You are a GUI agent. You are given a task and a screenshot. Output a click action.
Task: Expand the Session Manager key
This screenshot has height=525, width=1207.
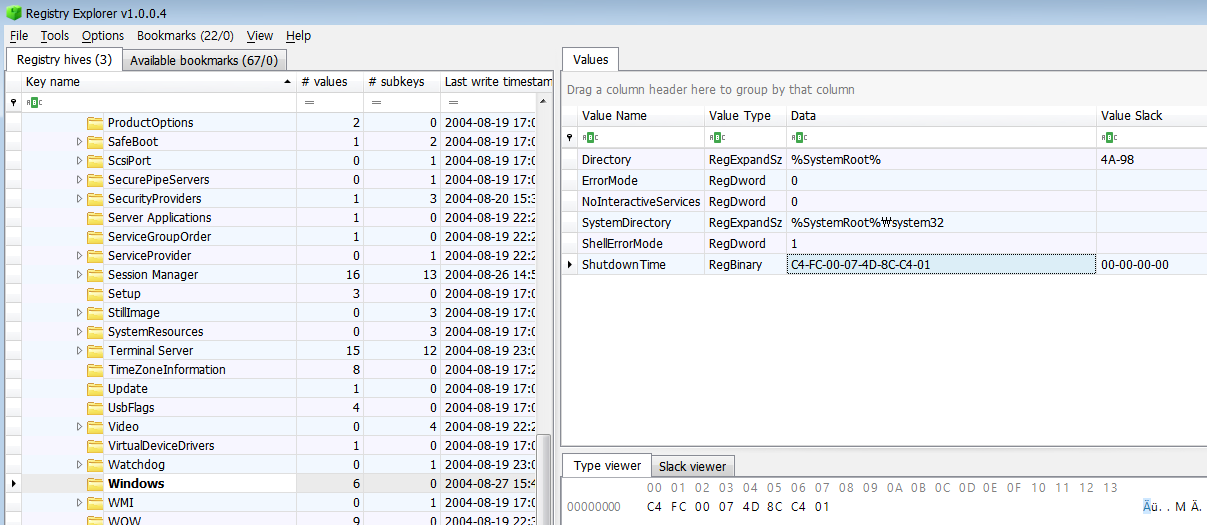80,275
